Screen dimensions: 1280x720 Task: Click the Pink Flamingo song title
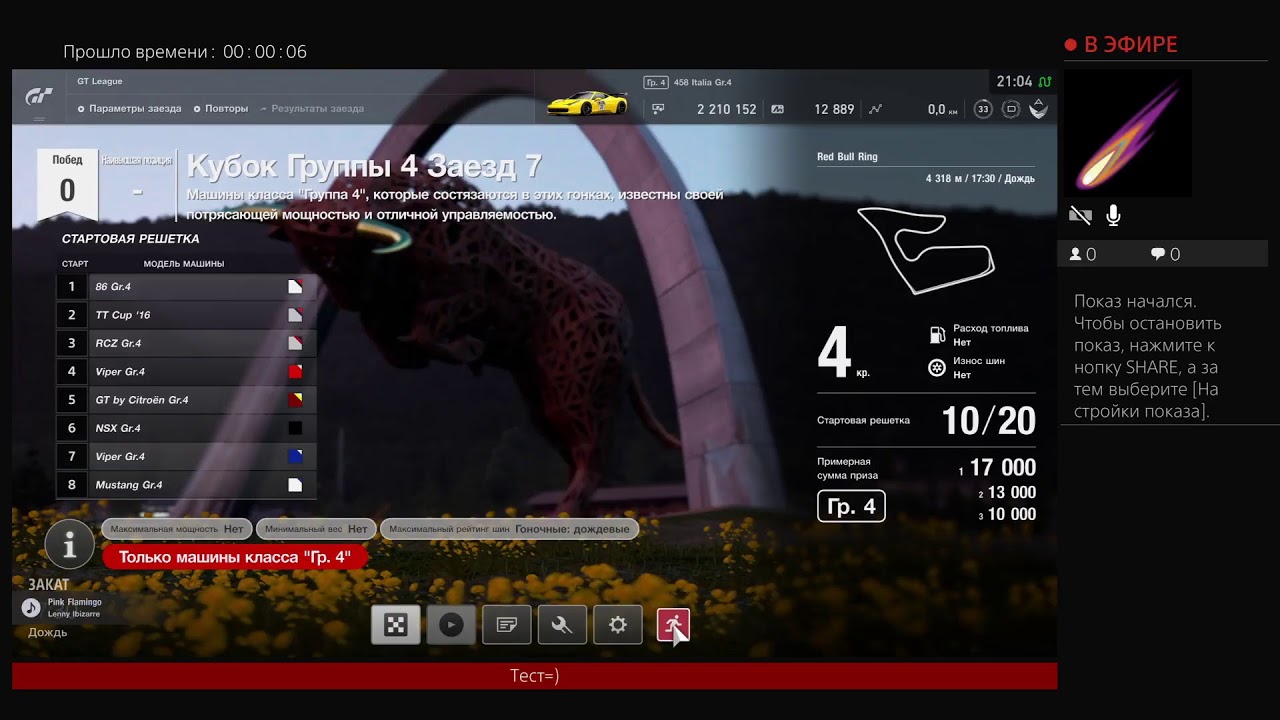tap(75, 602)
